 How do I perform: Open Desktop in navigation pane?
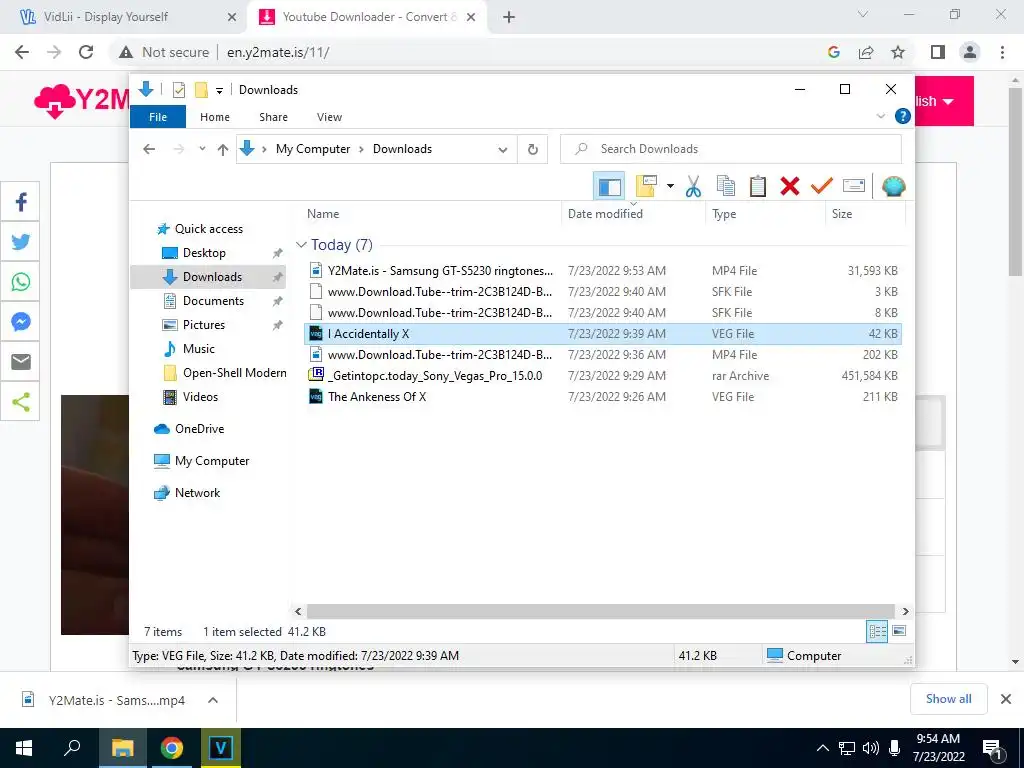204,253
